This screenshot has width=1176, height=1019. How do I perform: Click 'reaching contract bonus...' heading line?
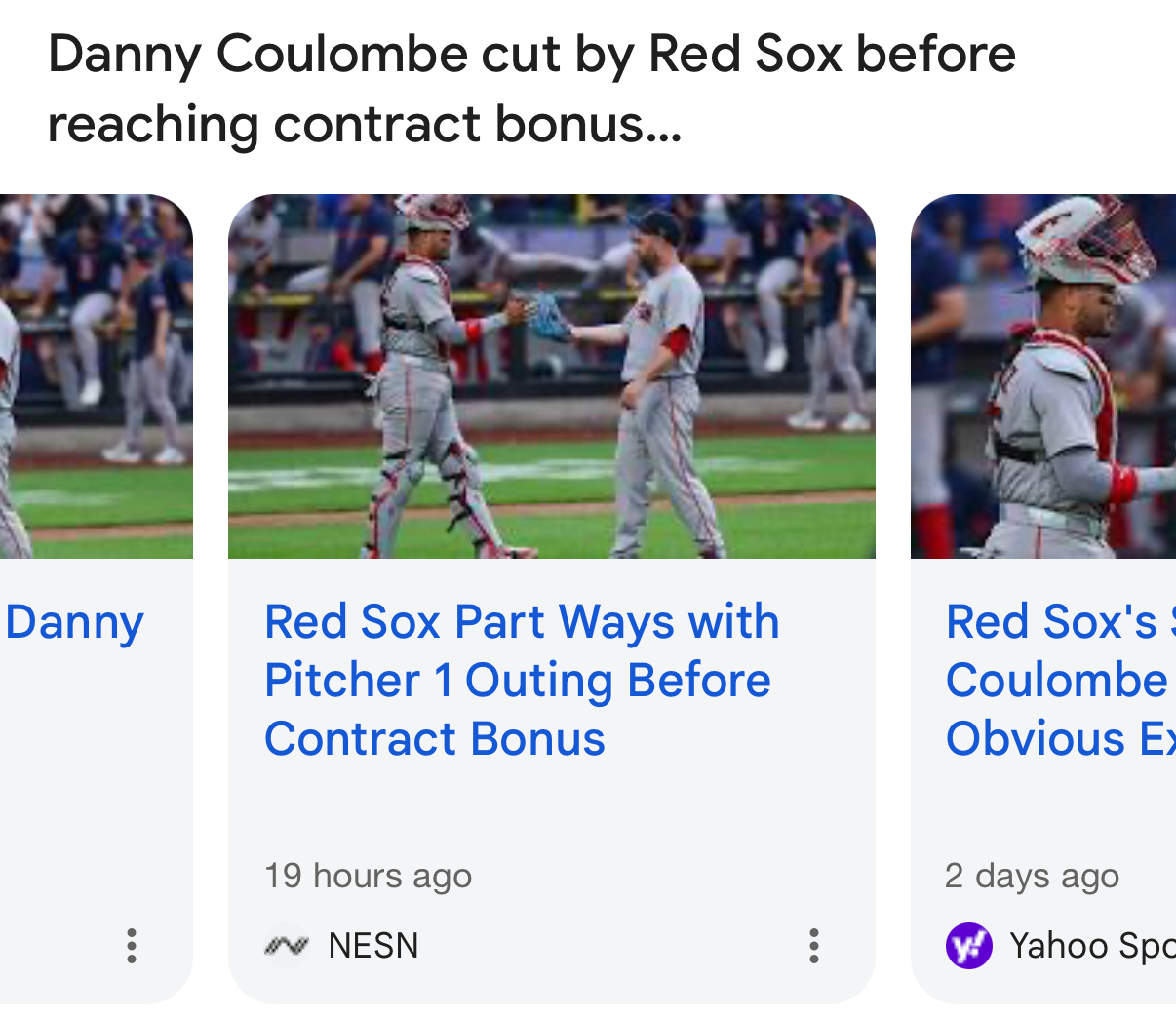365,125
